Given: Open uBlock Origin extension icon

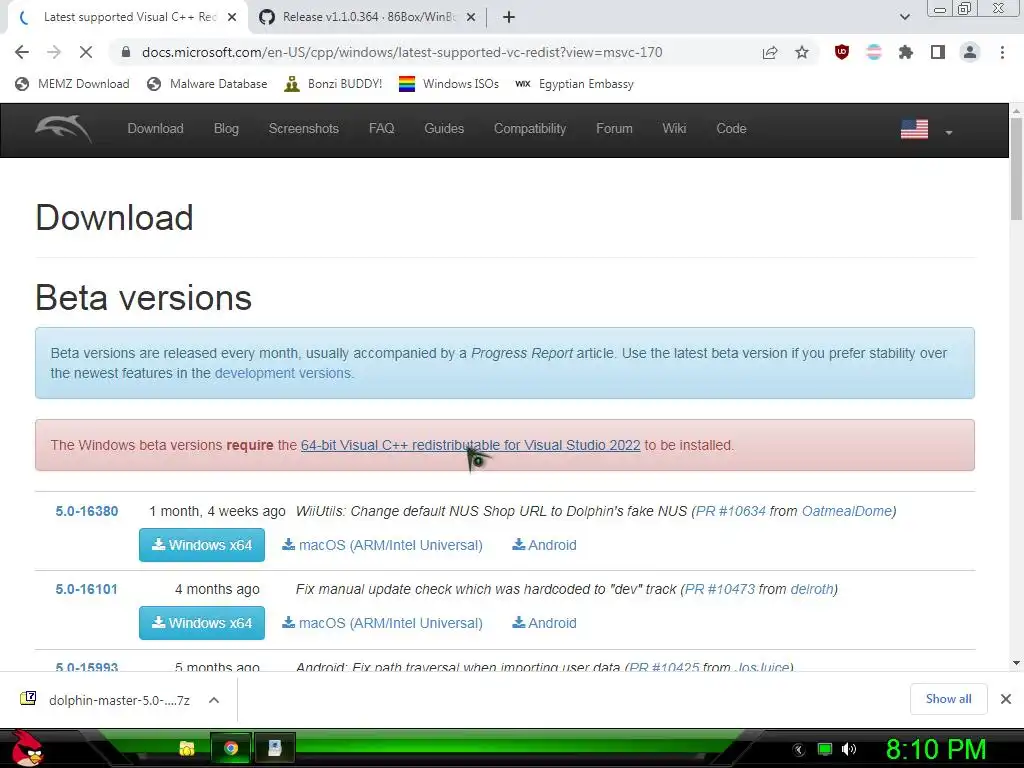Looking at the screenshot, I should tap(842, 52).
